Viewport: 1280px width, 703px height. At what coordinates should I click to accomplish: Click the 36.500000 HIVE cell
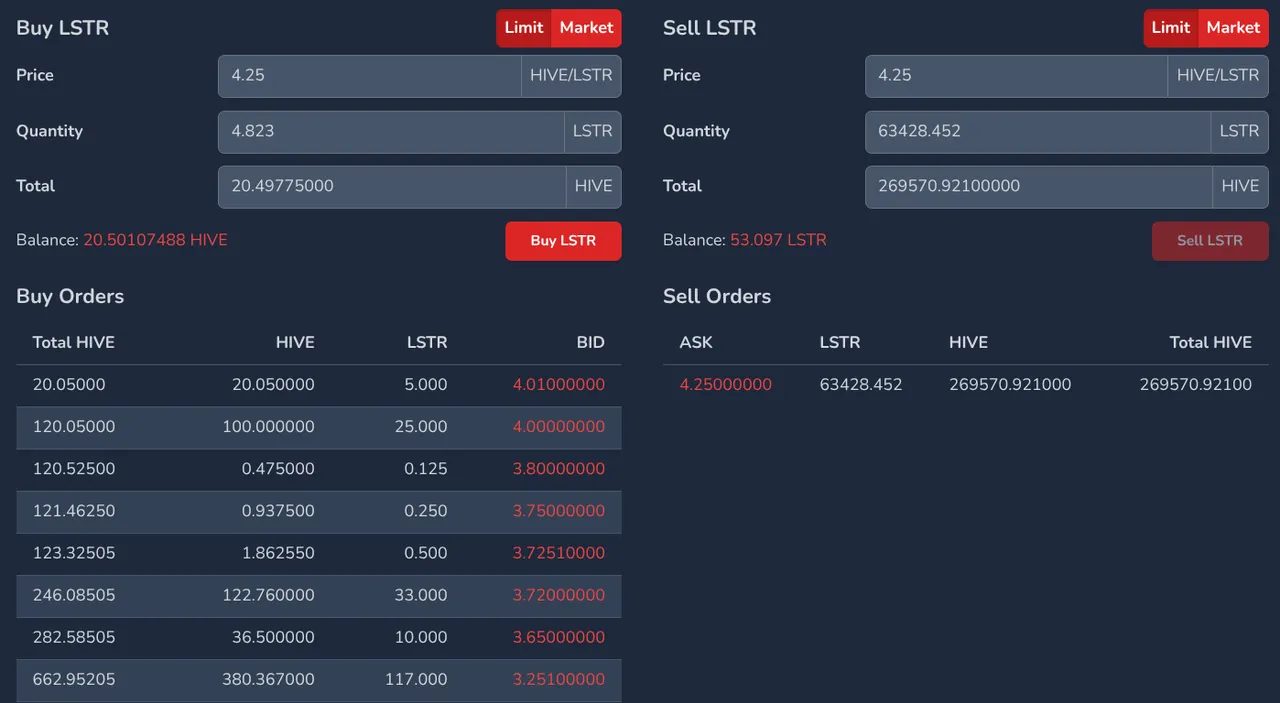[273, 637]
